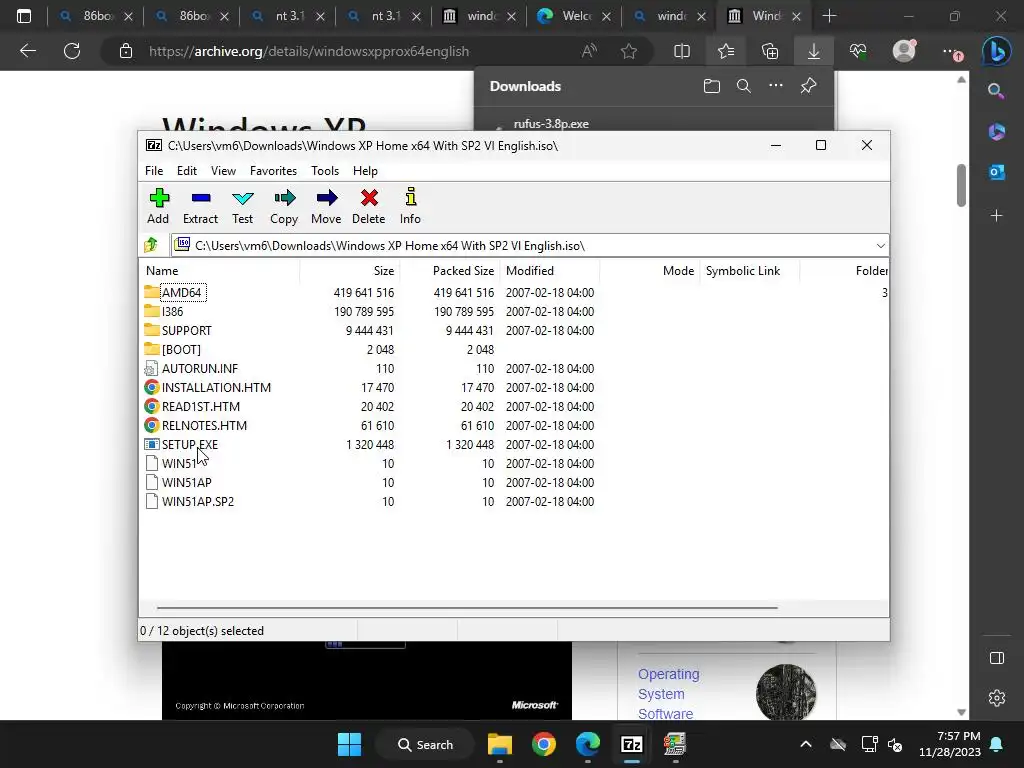Select the WIN51AP.SP2 file

coord(198,502)
